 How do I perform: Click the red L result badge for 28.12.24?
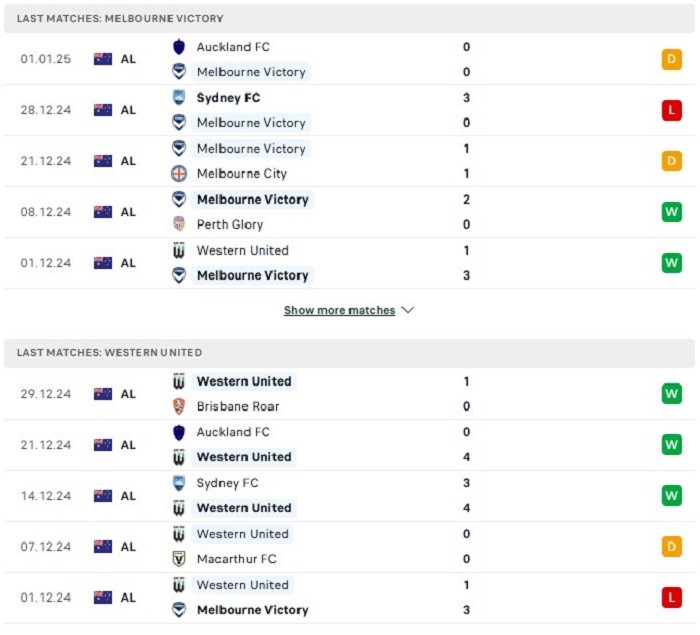[671, 110]
